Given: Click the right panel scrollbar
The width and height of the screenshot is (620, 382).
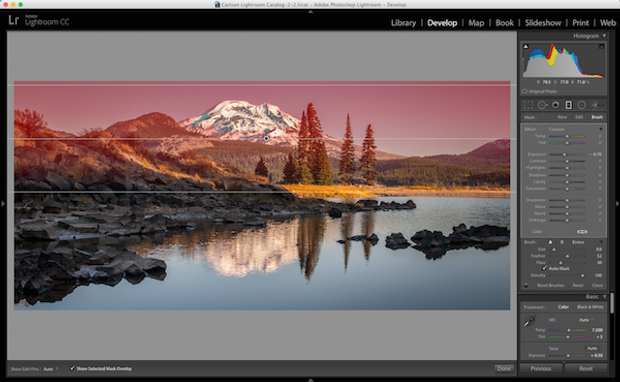Looking at the screenshot, I should (612, 303).
